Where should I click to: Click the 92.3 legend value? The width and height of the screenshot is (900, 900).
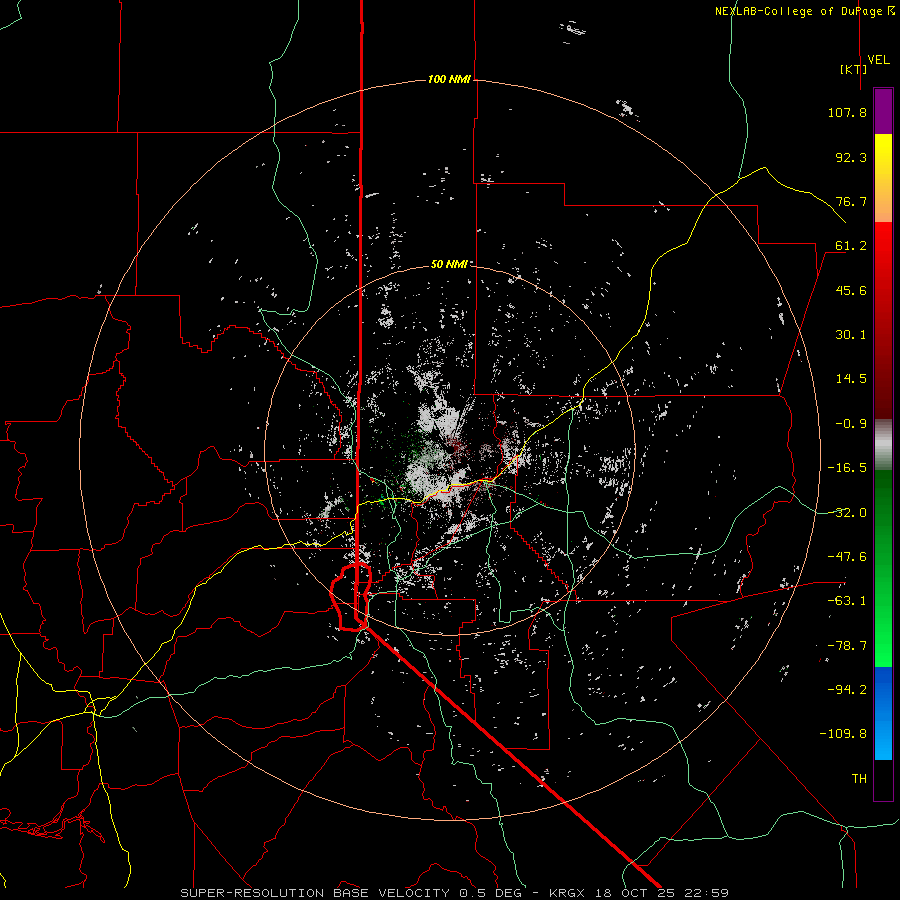point(851,157)
